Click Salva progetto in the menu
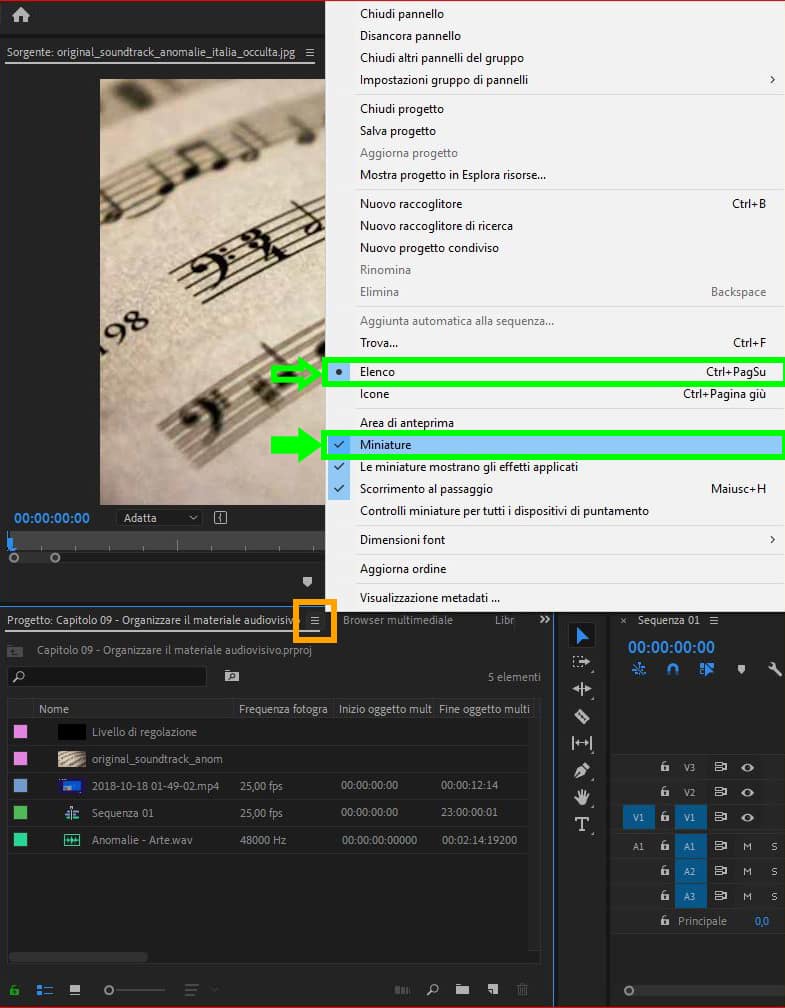 tap(397, 131)
